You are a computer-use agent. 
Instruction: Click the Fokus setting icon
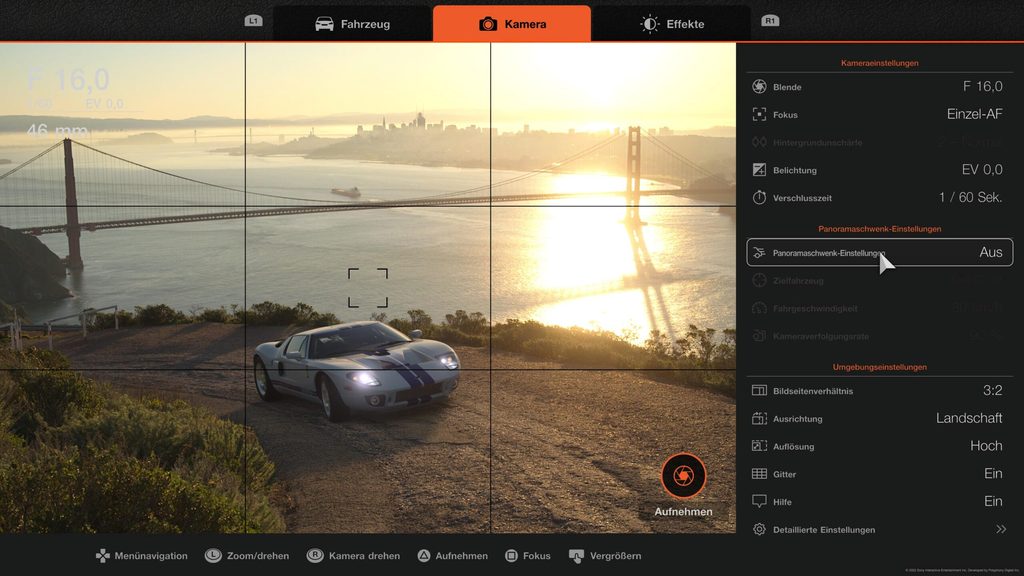(759, 115)
